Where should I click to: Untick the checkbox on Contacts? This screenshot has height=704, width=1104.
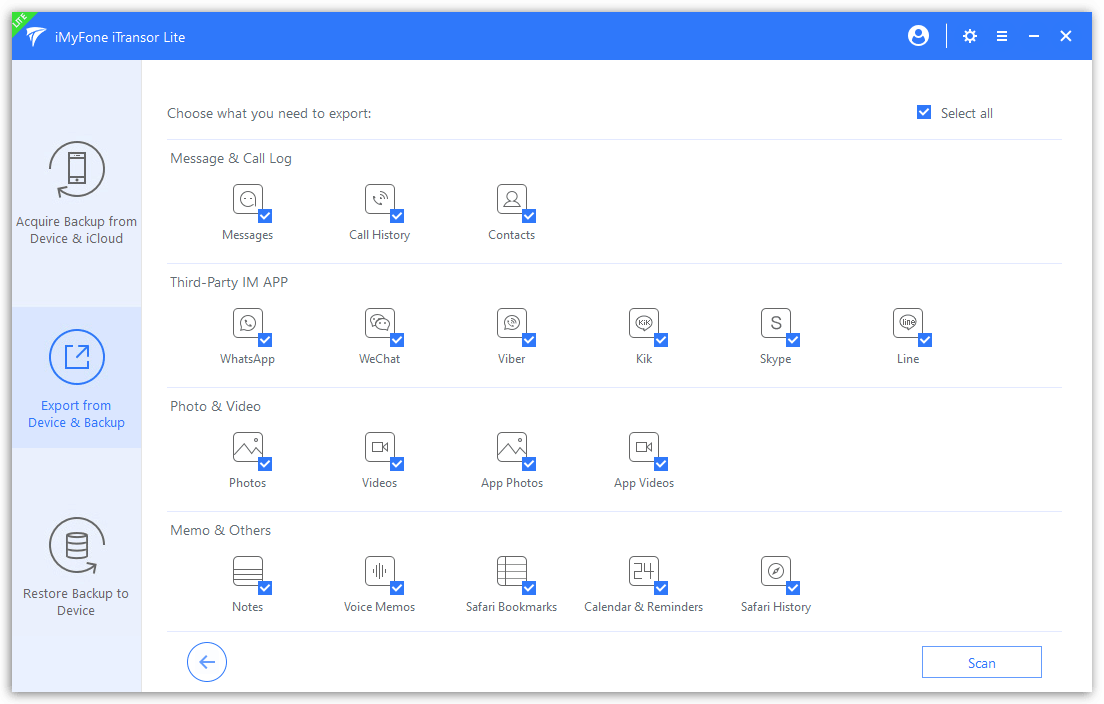point(529,216)
